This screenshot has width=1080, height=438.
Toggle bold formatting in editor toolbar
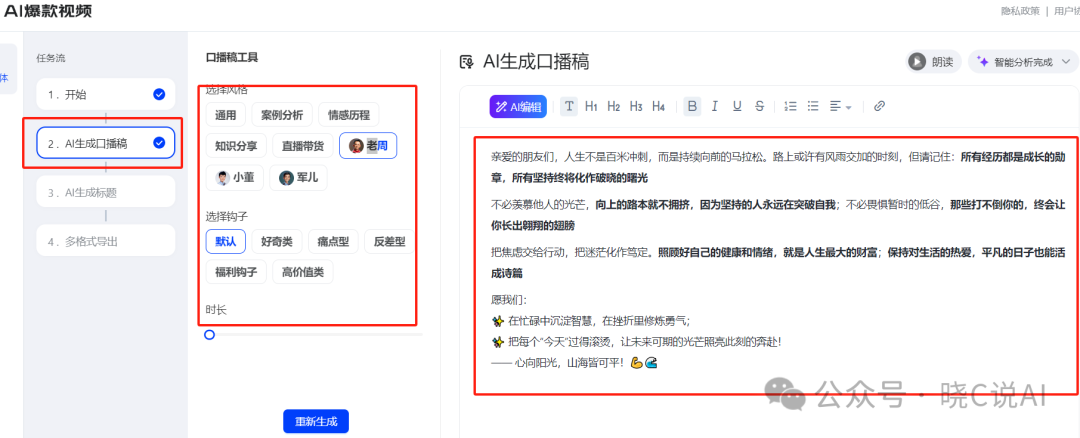[692, 106]
